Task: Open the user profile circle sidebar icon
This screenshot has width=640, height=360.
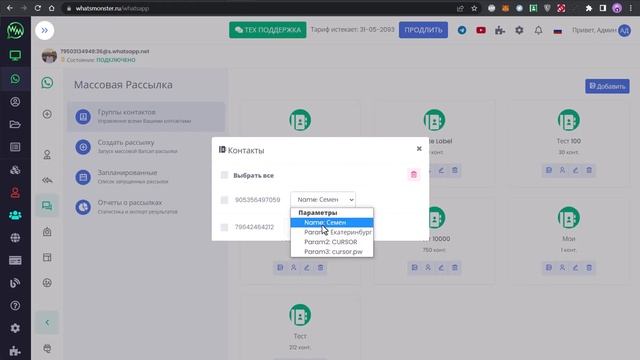Action: [15, 102]
